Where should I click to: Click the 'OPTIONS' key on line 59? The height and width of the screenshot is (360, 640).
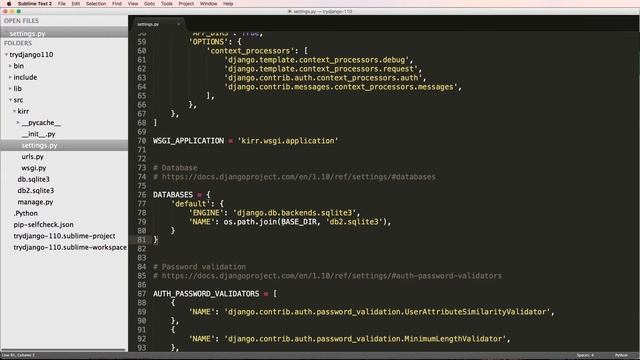tap(209, 42)
